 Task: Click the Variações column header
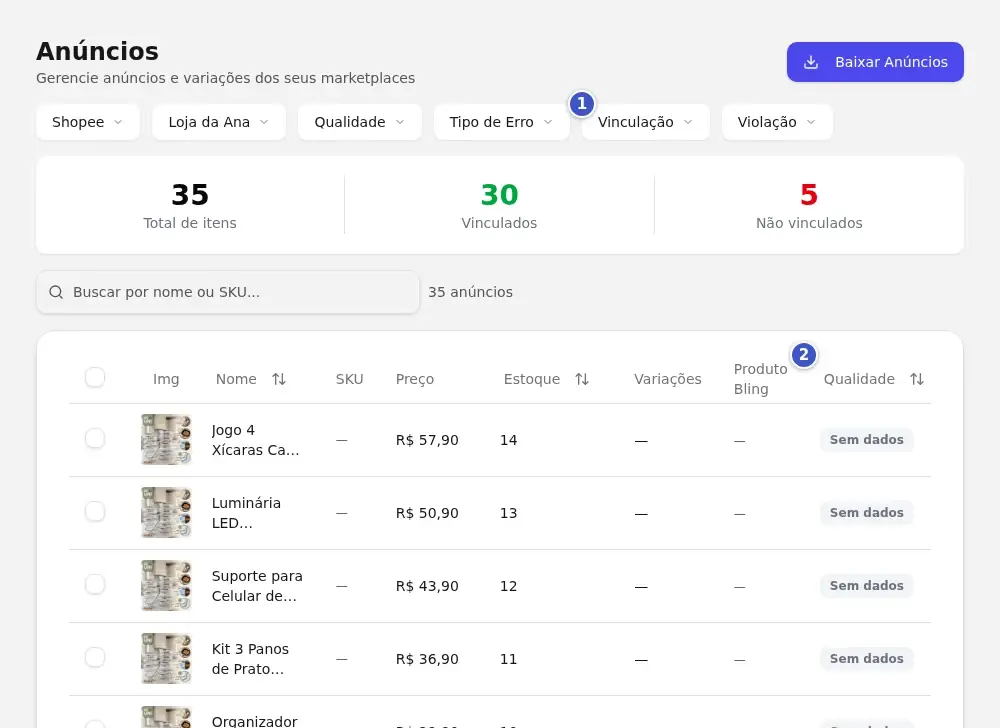[667, 379]
